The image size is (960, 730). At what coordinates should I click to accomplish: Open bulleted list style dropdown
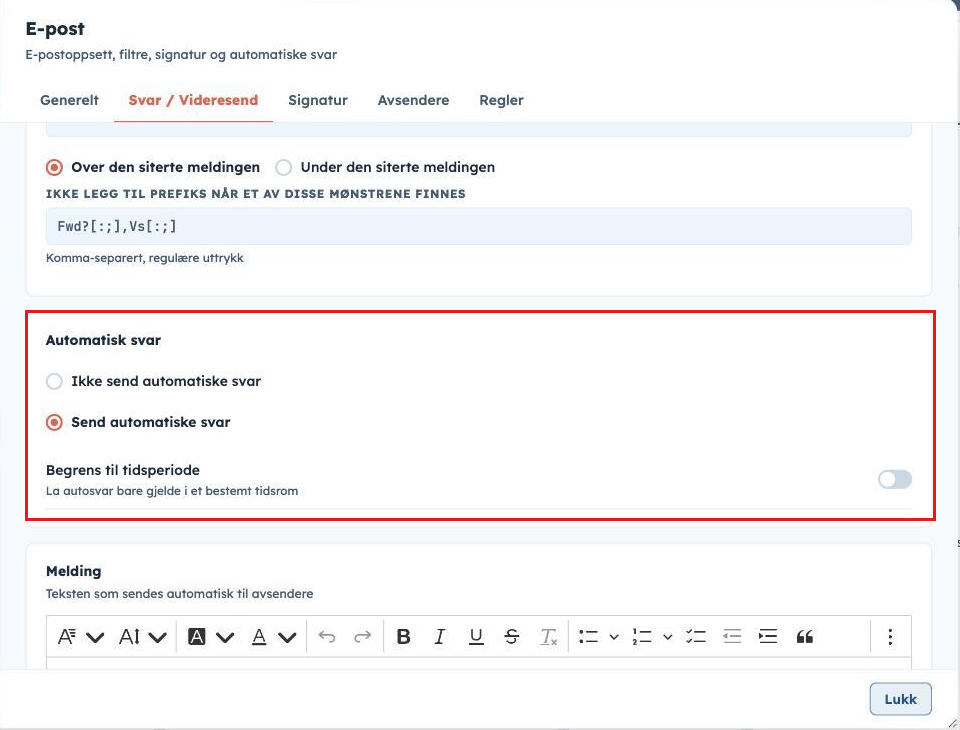pos(614,638)
